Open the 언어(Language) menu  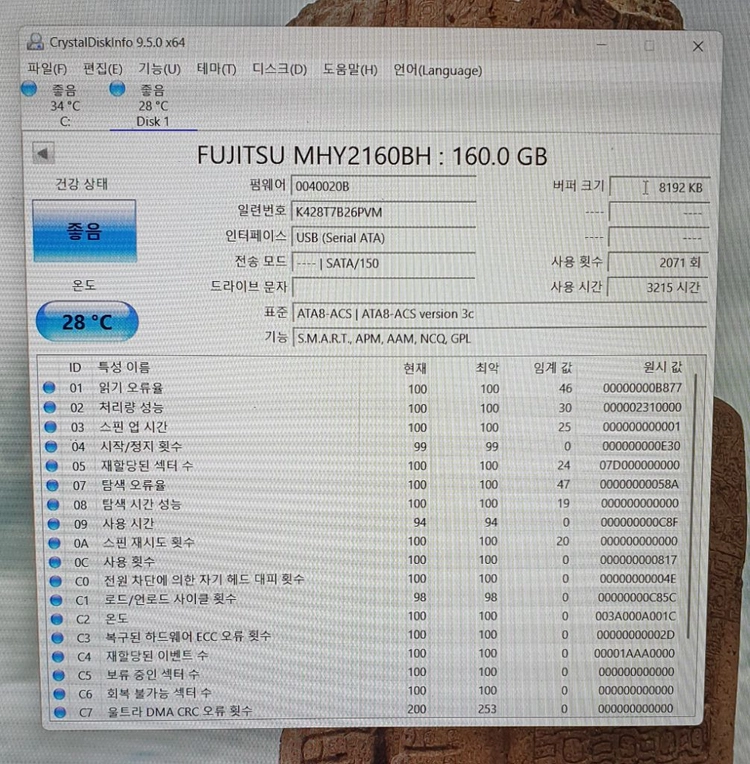pos(438,70)
